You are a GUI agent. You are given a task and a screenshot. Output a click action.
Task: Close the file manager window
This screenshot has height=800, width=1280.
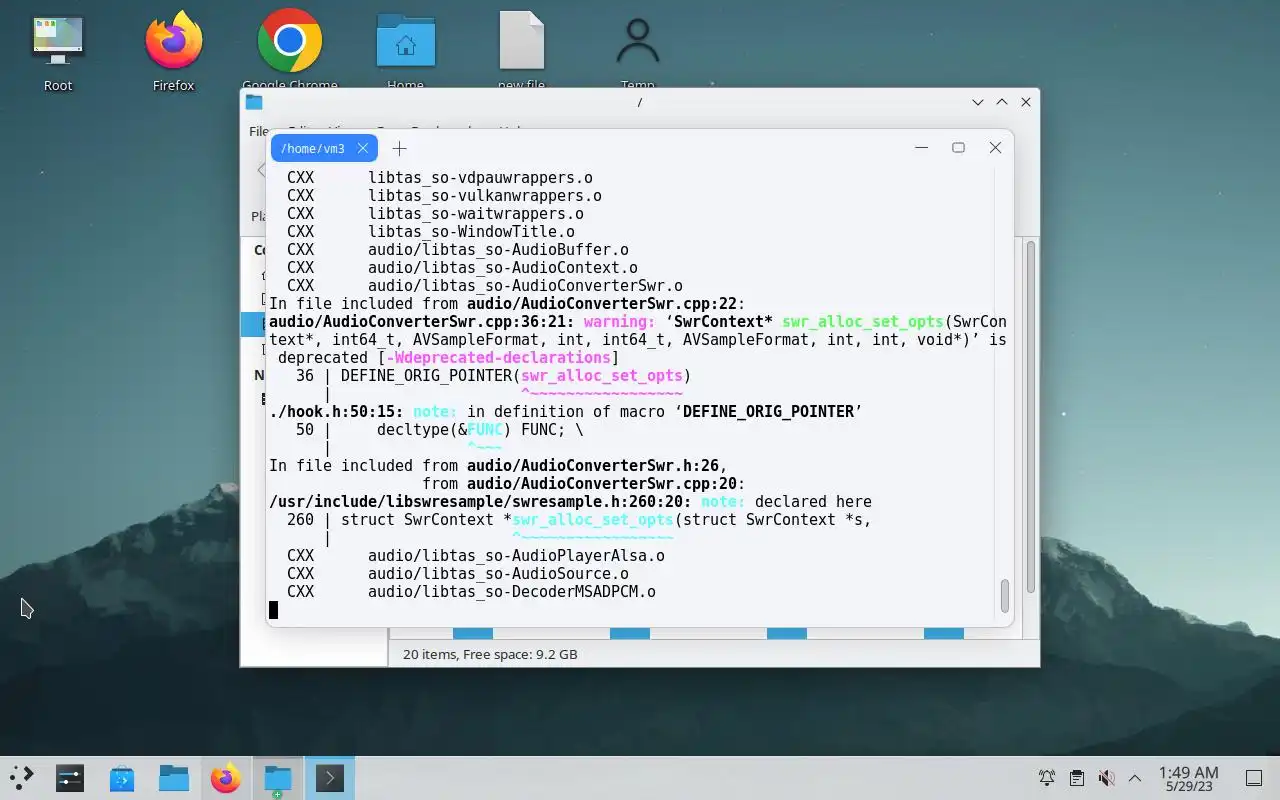pyautogui.click(x=1026, y=102)
